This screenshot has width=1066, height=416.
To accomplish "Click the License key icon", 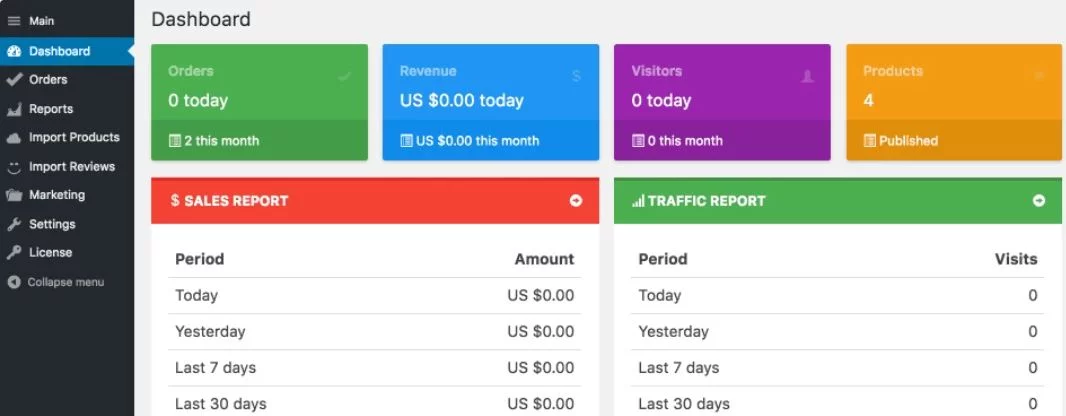I will click(14, 253).
